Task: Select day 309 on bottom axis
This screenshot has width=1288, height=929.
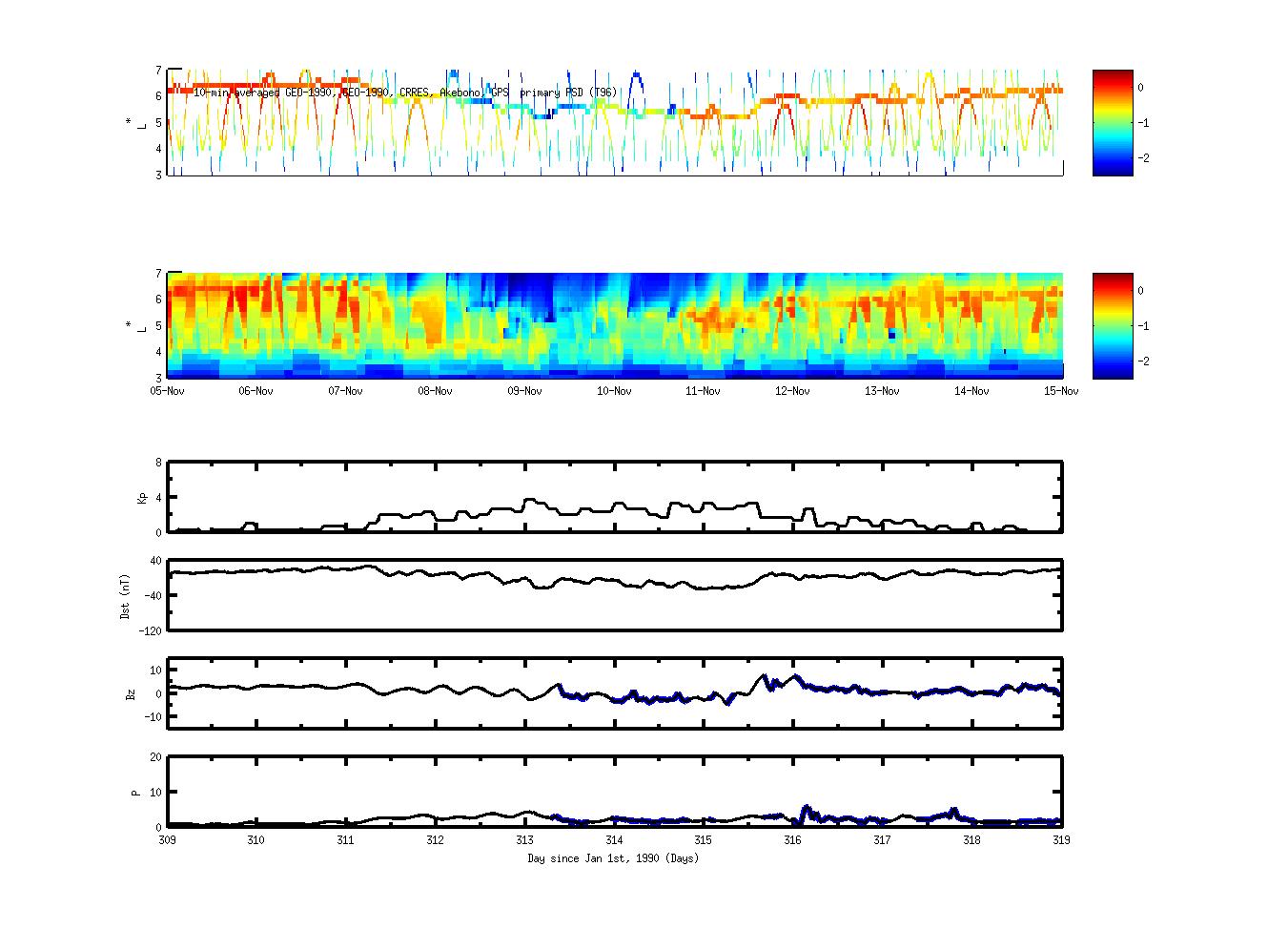Action: pyautogui.click(x=167, y=840)
